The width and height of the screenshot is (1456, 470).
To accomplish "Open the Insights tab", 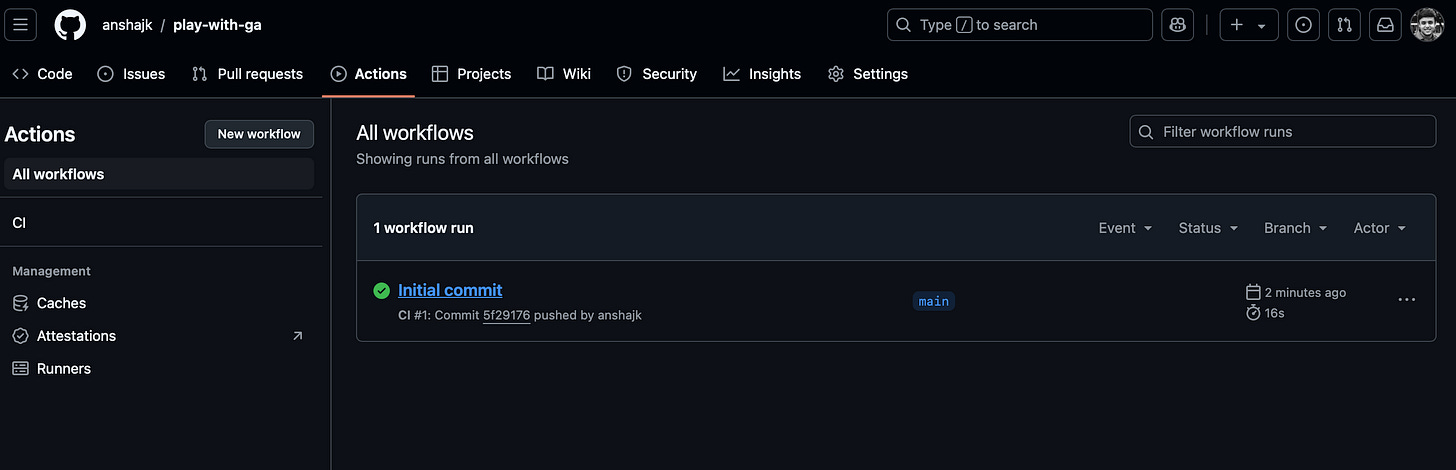I will pyautogui.click(x=762, y=74).
